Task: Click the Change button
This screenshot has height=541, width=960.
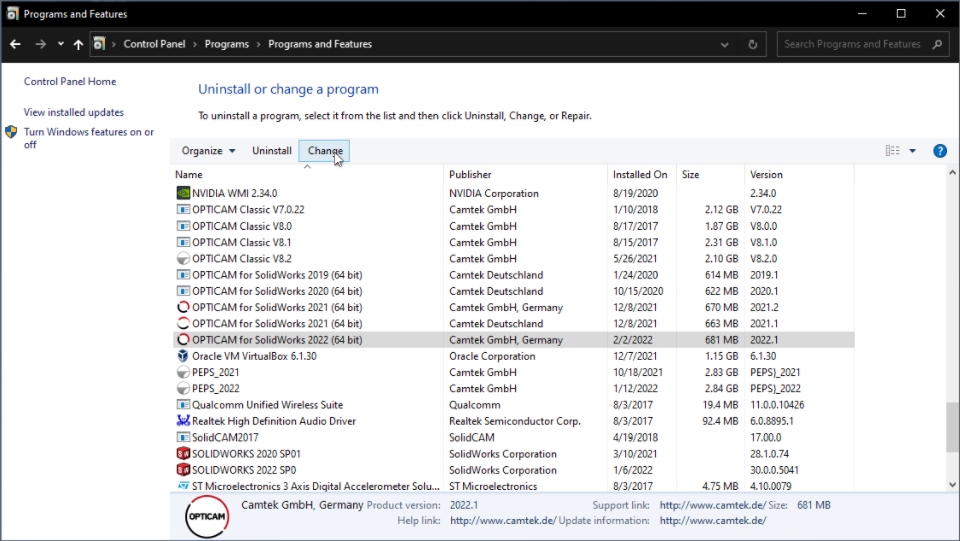Action: (325, 151)
